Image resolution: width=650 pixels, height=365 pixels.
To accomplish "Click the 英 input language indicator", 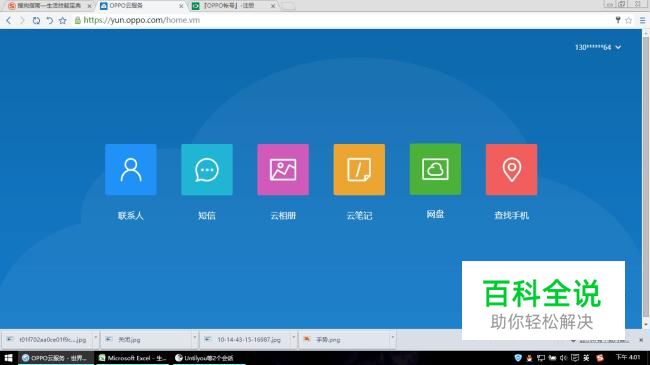I will 586,358.
